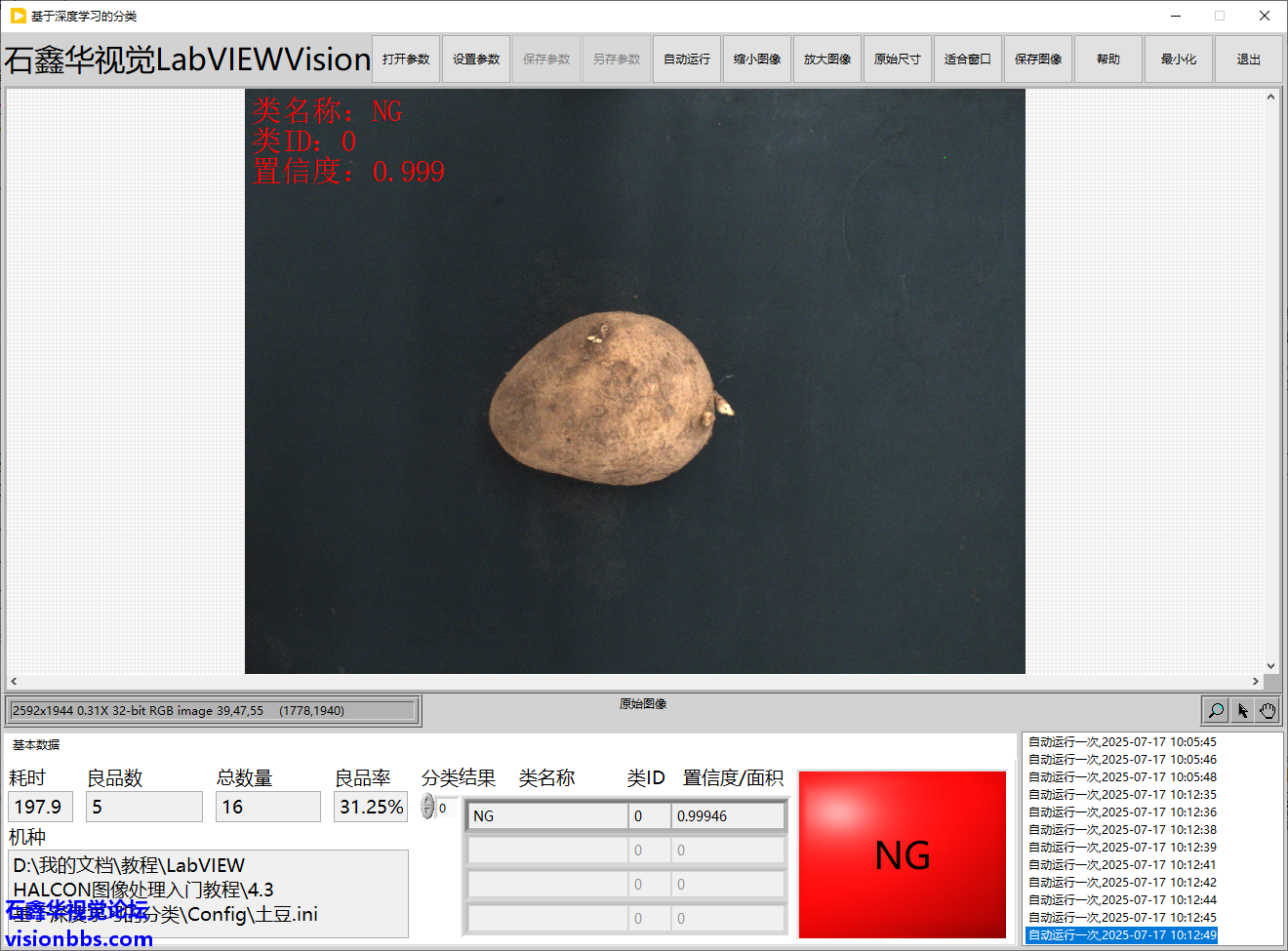The height and width of the screenshot is (951, 1288).
Task: Click the 打开参数 toolbar button
Action: (406, 59)
